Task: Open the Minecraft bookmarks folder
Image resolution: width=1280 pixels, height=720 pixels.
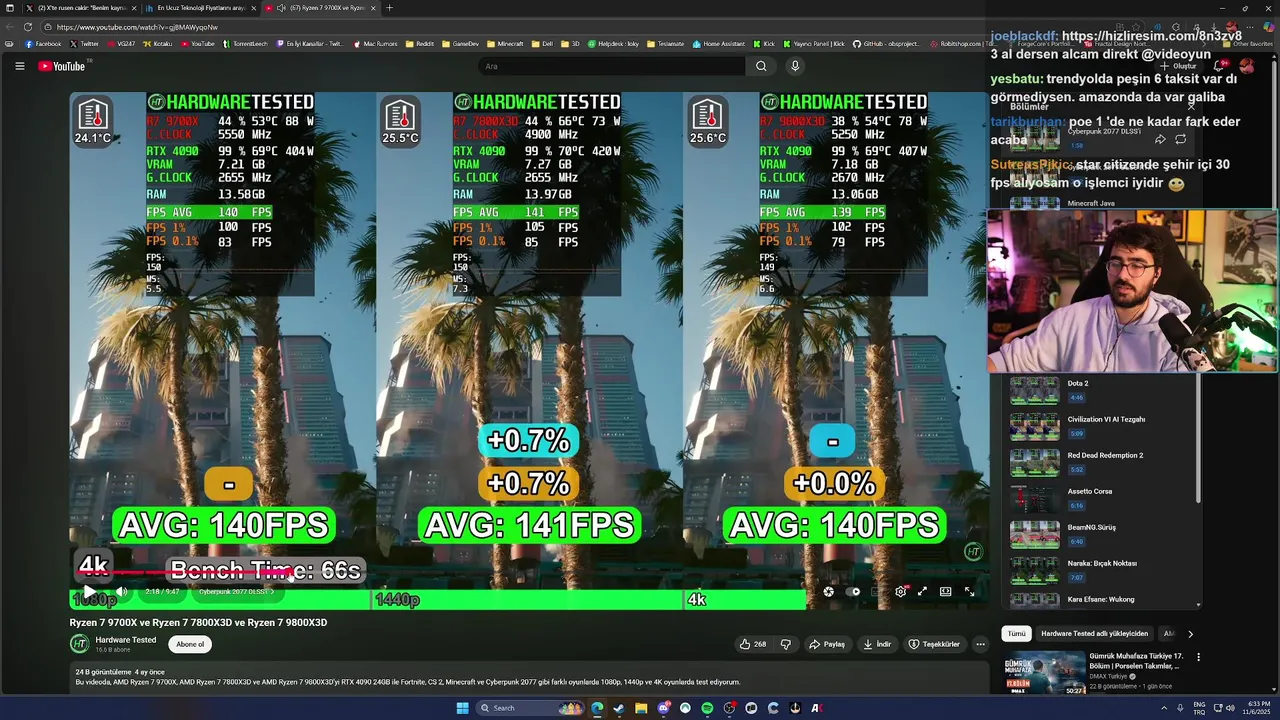Action: click(x=505, y=44)
